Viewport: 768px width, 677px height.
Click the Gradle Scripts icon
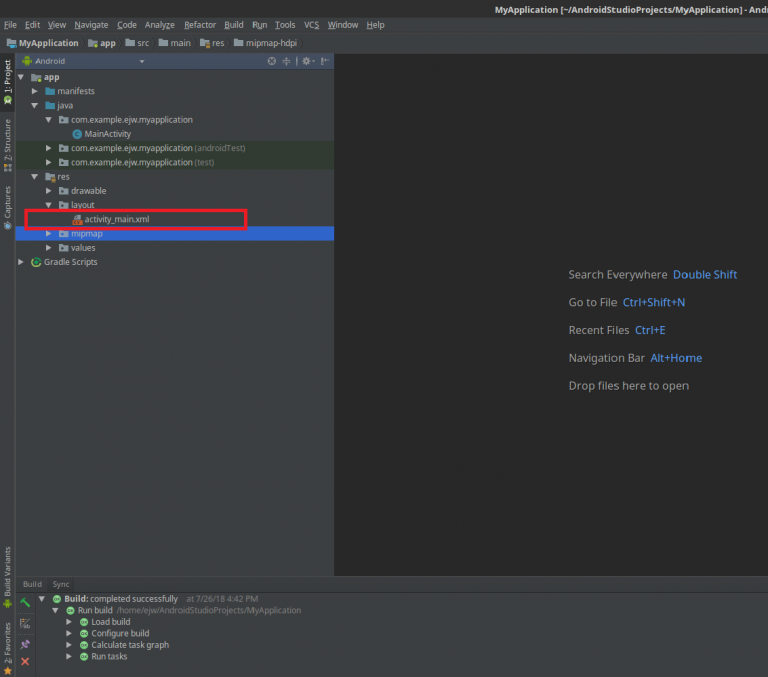click(36, 262)
